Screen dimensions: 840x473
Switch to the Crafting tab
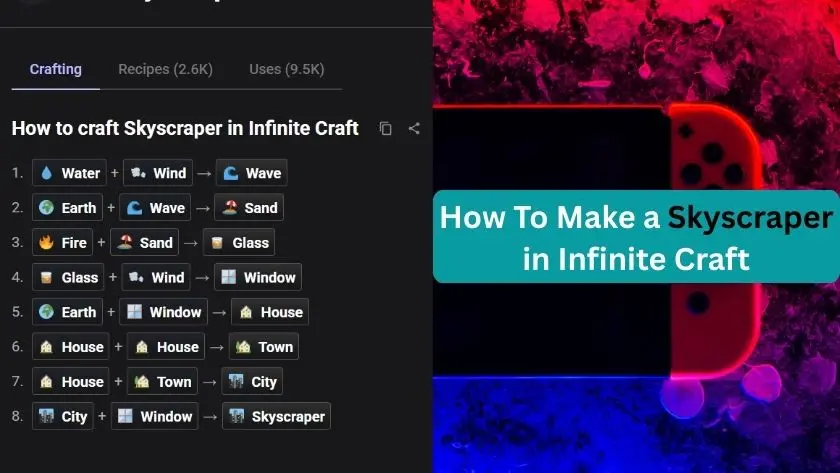coord(56,69)
